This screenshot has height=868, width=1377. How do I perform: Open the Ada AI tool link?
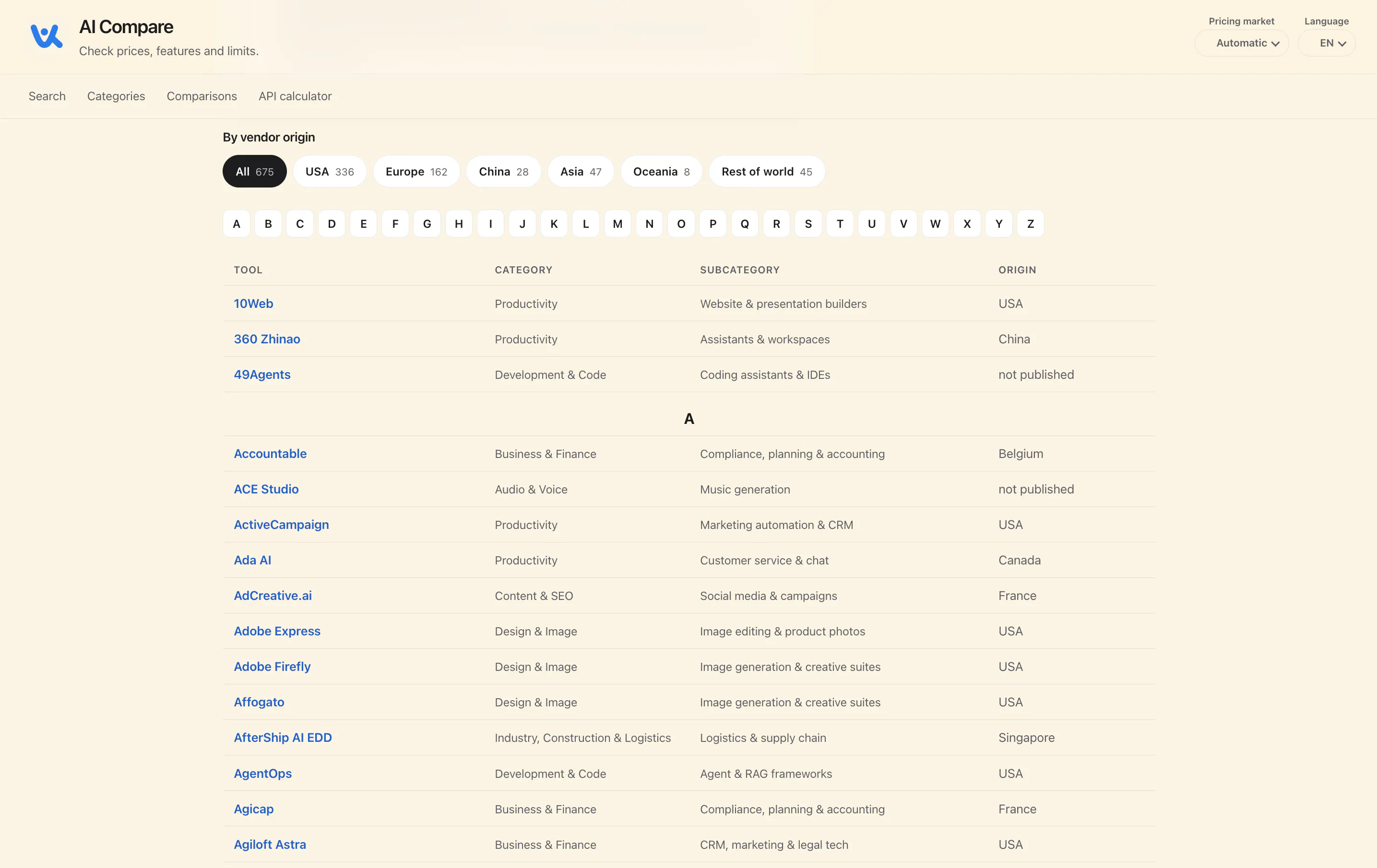(252, 560)
